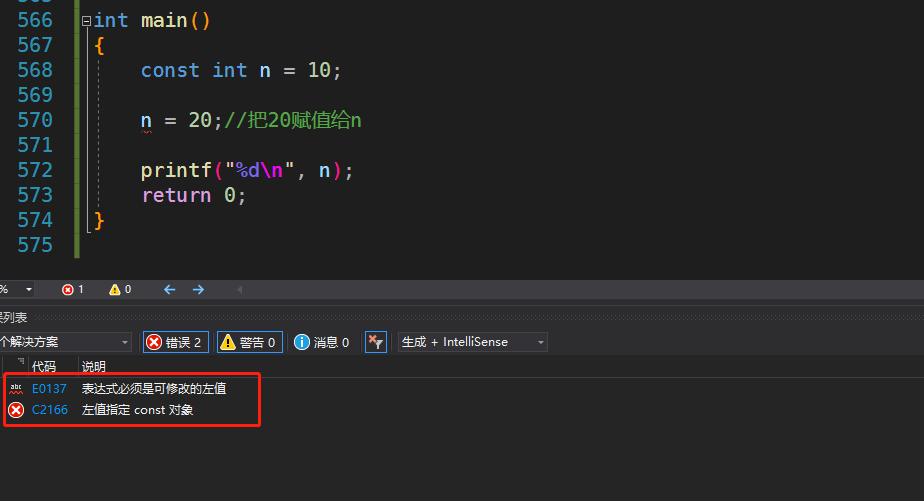The width and height of the screenshot is (924, 501).
Task: Click the red error icon beside C2166
Action: click(x=16, y=410)
